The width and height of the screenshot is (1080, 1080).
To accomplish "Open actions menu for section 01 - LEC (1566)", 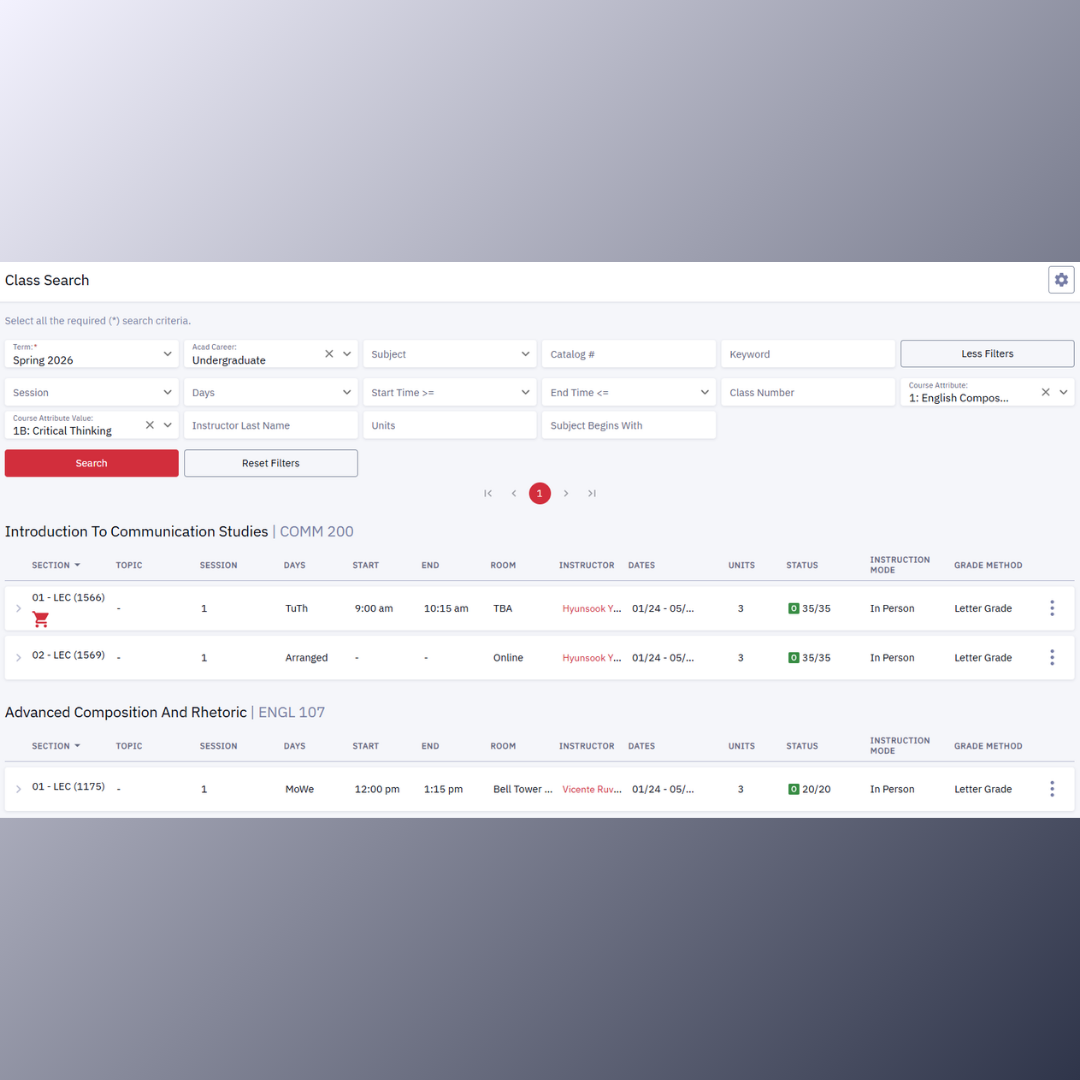I will point(1052,607).
